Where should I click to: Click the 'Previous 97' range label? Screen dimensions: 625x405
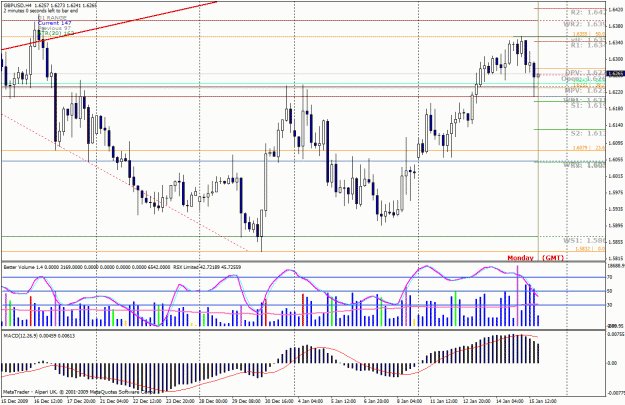pos(55,28)
